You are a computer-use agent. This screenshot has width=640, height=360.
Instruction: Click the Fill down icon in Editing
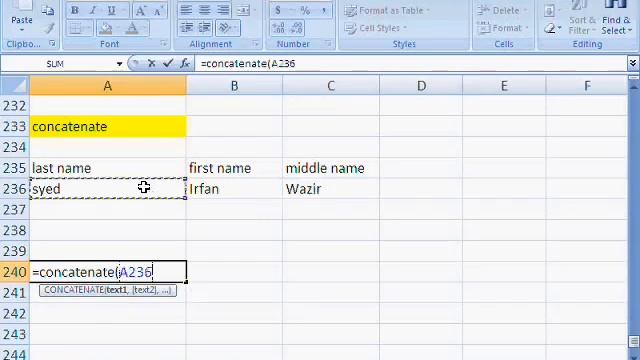549,11
